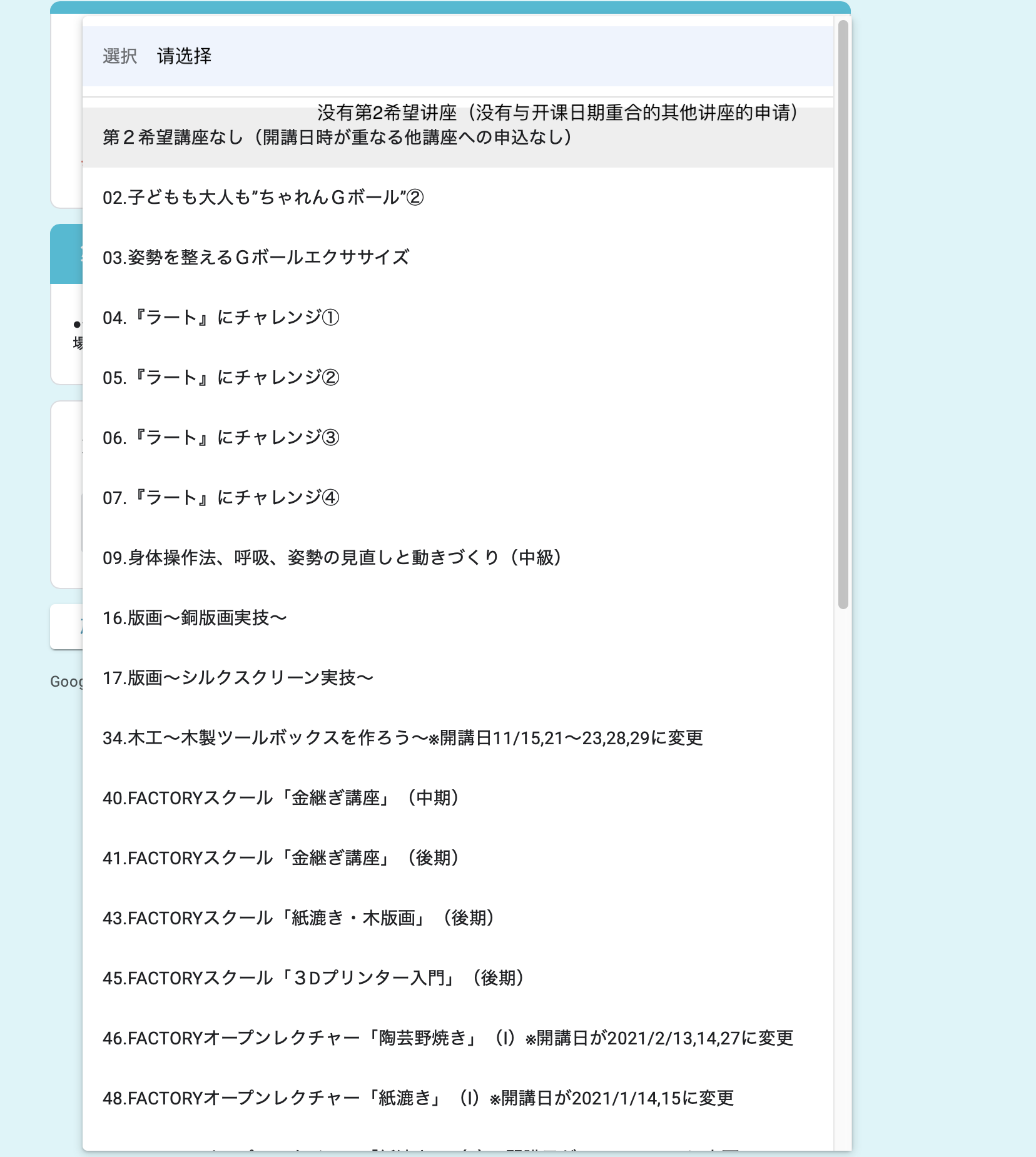This screenshot has height=1157, width=1036.
Task: Select 17 版画〜シルクスクリーン実技〜
Action: pyautogui.click(x=238, y=678)
